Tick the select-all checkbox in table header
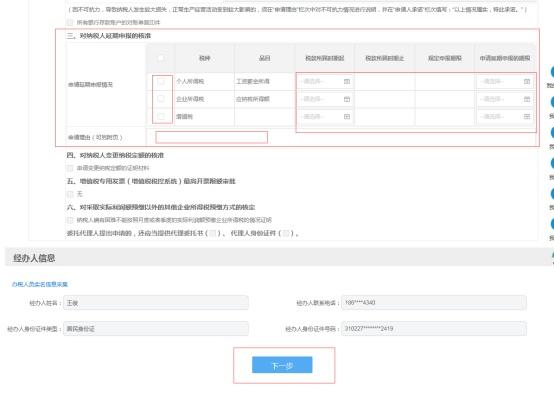This screenshot has height=394, width=554. coord(161,58)
